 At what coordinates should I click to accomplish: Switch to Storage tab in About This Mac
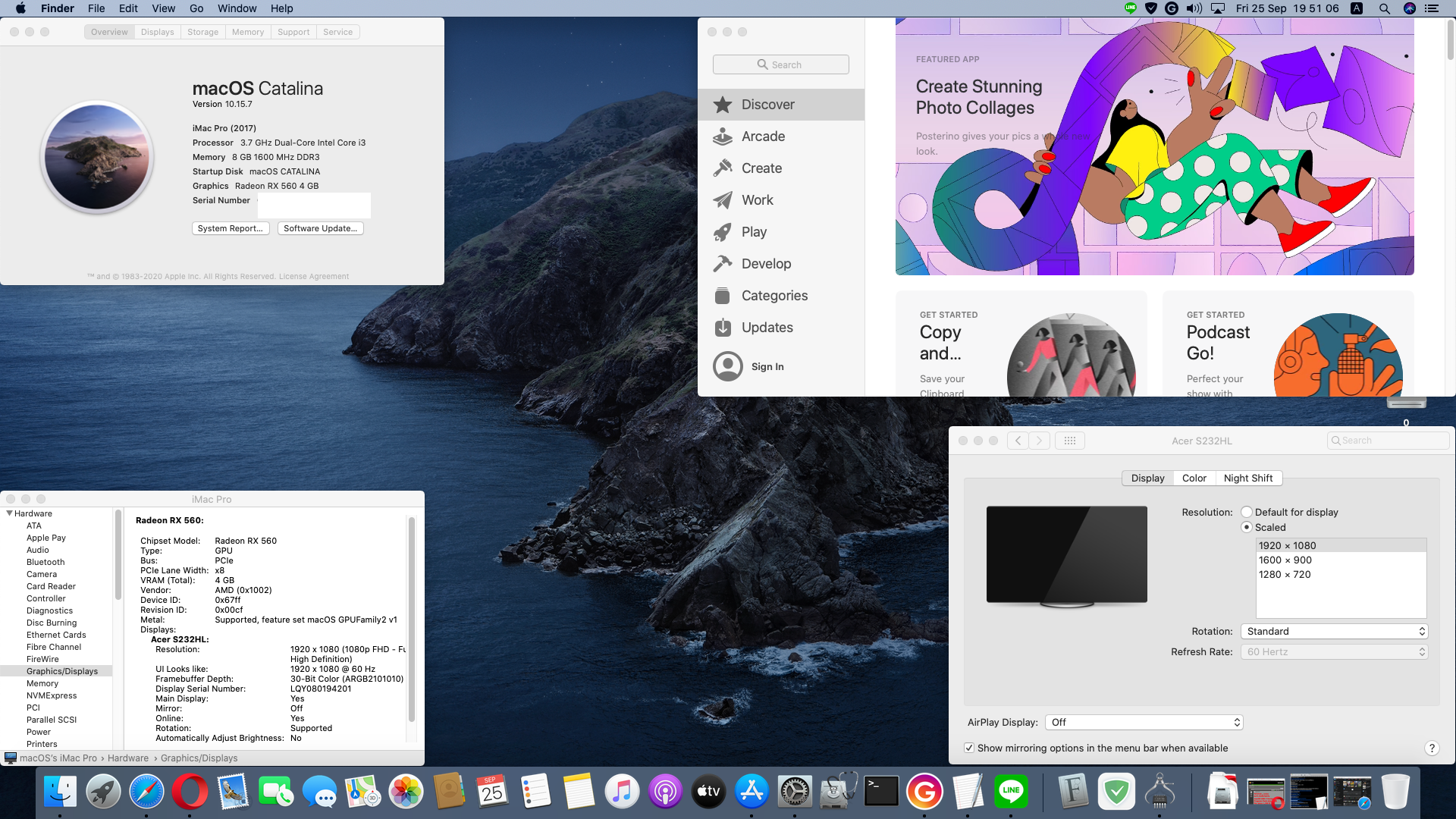coord(202,32)
